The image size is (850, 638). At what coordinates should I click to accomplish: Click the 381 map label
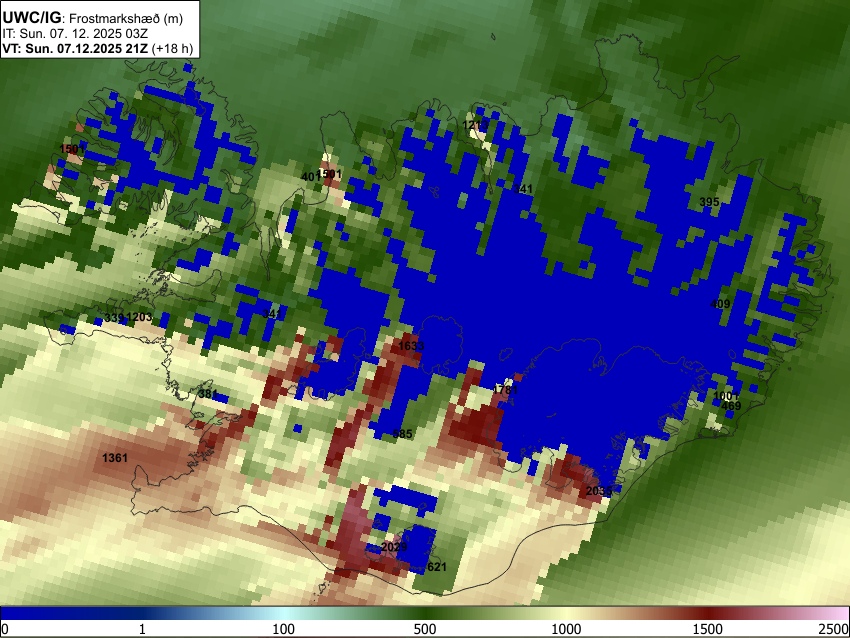(208, 394)
